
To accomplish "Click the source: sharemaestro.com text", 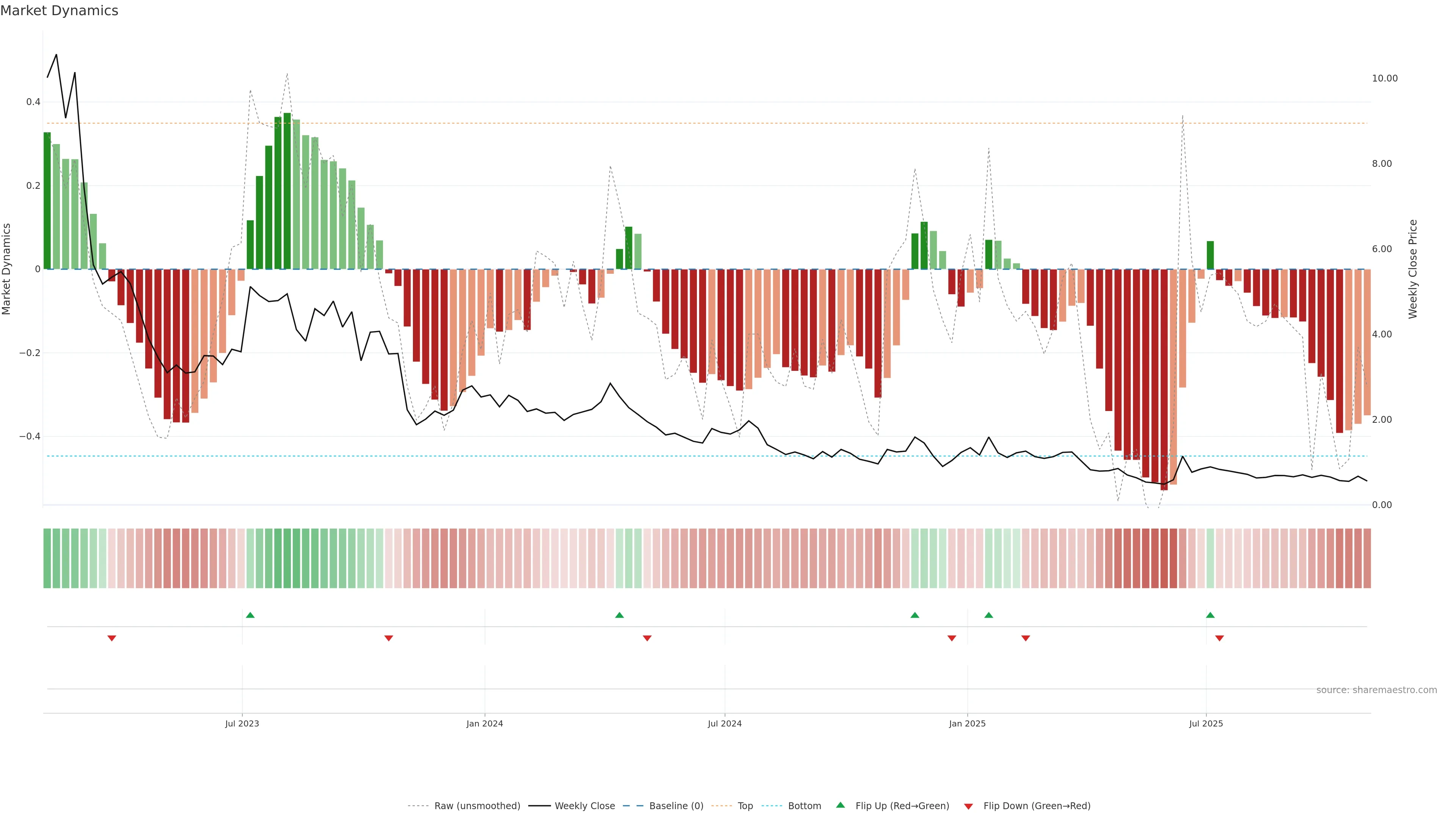I will pyautogui.click(x=1376, y=690).
